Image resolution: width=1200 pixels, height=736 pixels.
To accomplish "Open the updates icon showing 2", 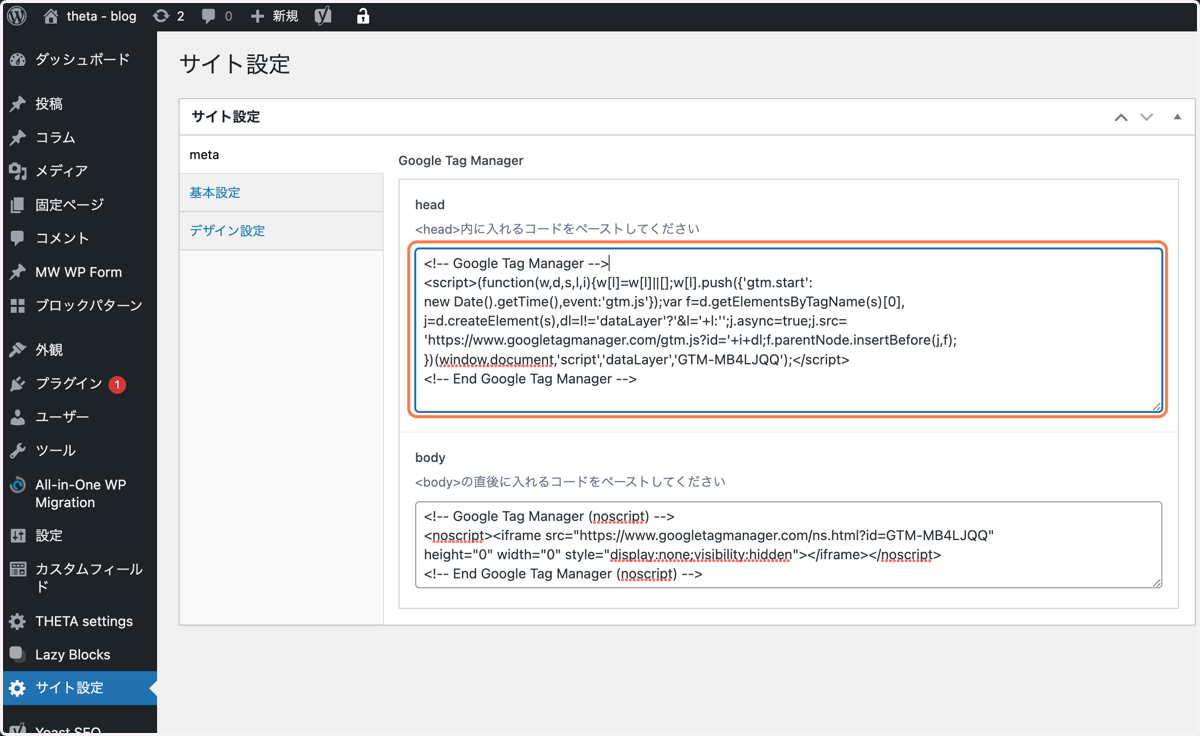I will point(161,16).
